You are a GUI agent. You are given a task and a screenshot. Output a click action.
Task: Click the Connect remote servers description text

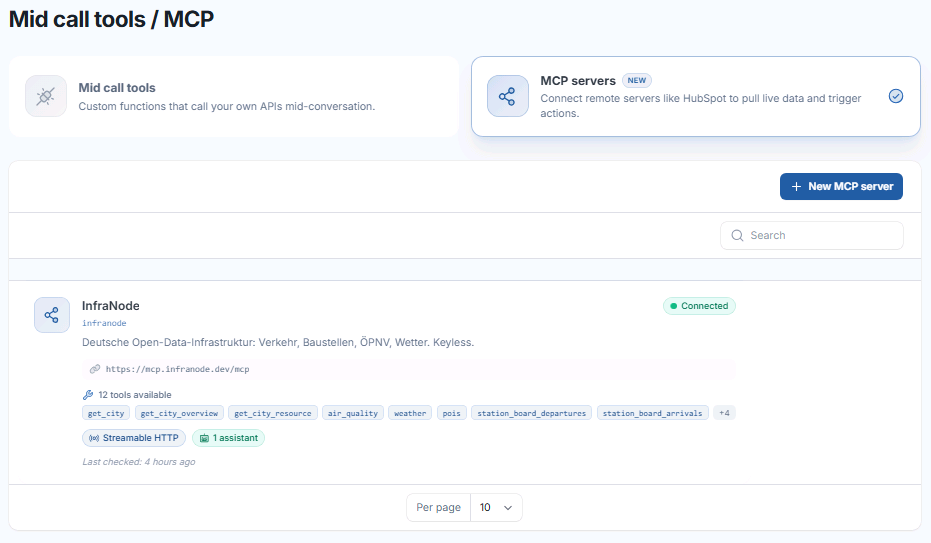coord(701,106)
